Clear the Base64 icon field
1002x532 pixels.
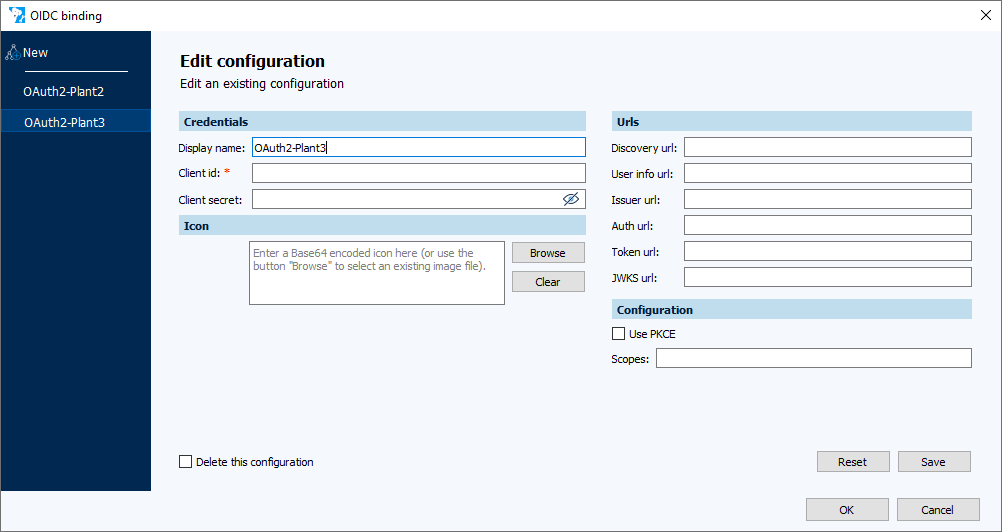coord(548,282)
